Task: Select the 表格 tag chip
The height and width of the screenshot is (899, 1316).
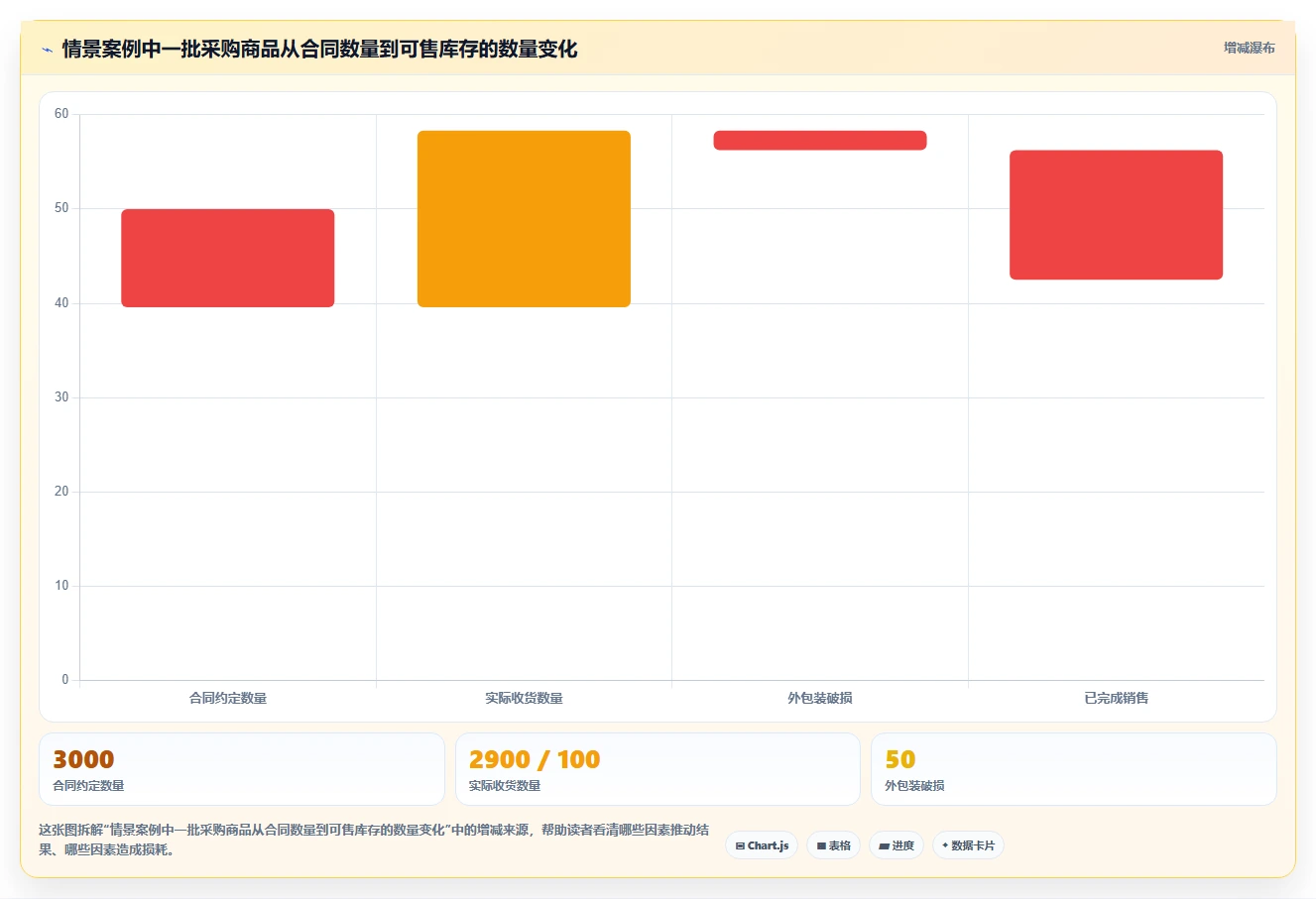Action: coord(833,845)
